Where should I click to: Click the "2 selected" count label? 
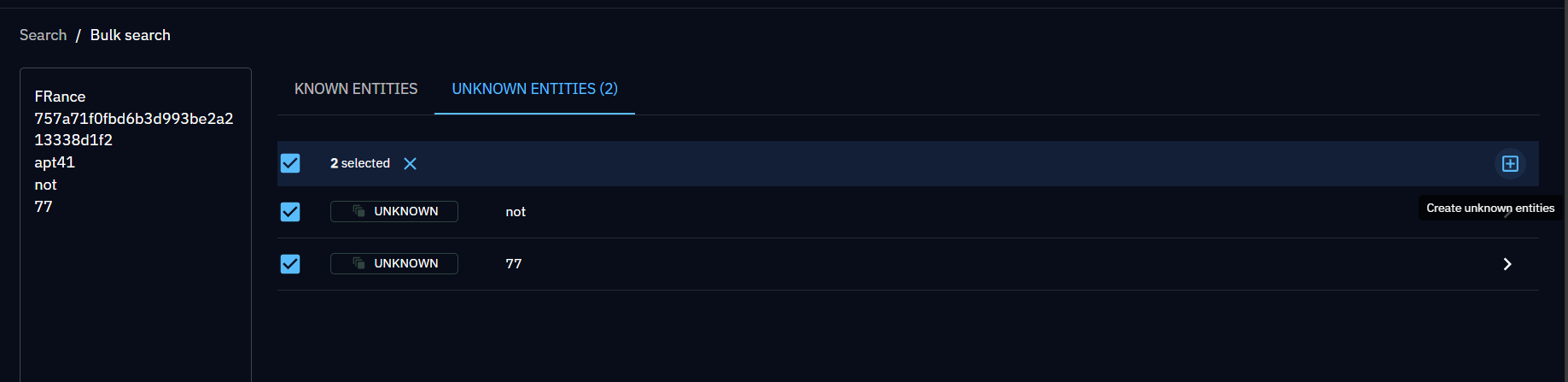coord(359,163)
